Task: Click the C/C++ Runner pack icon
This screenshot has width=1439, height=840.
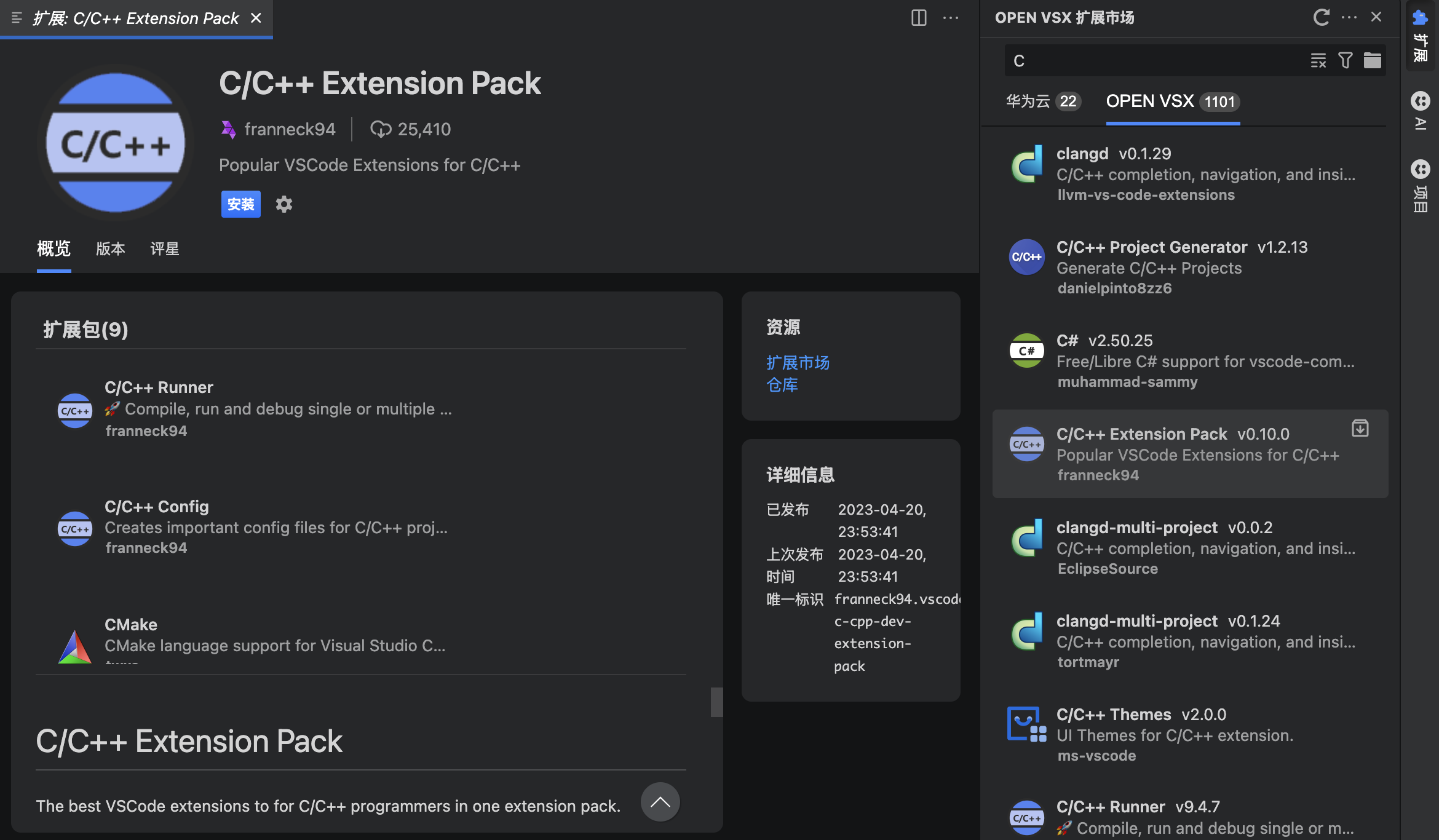Action: click(74, 410)
